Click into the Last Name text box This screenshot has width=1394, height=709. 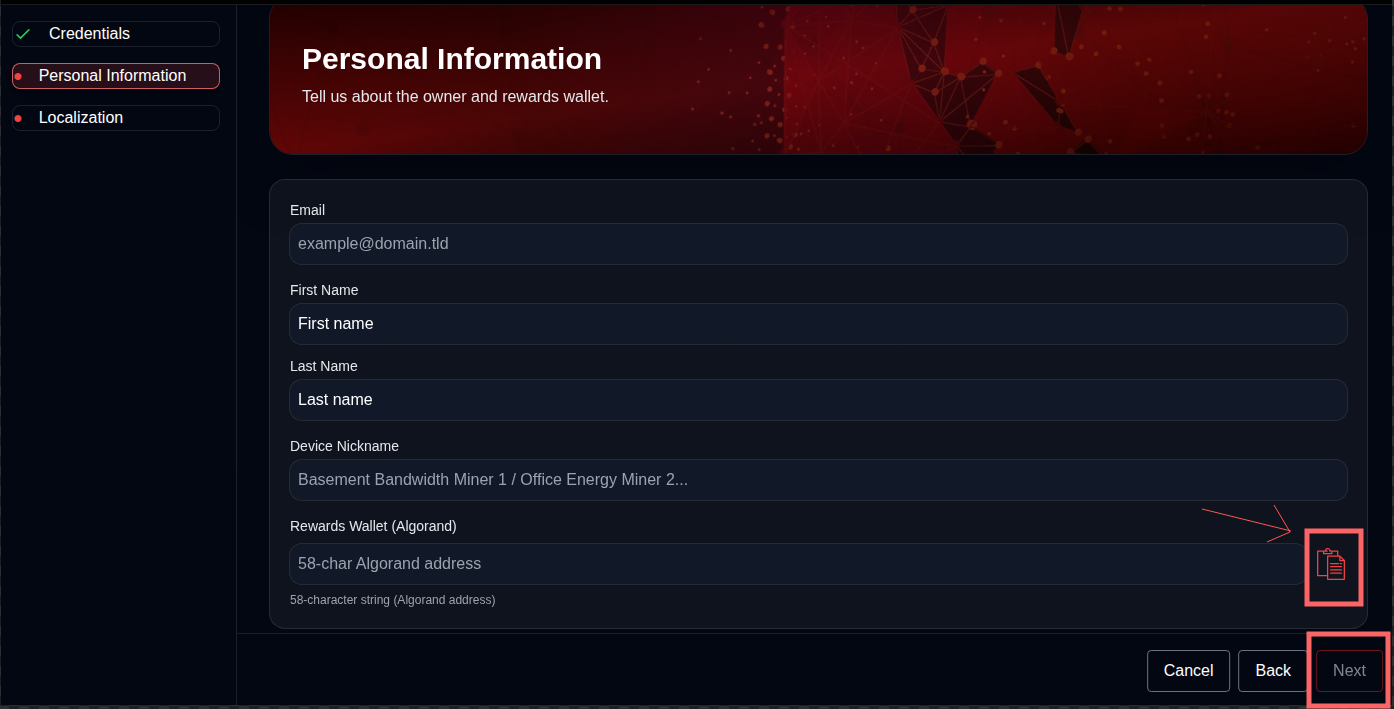tap(817, 400)
